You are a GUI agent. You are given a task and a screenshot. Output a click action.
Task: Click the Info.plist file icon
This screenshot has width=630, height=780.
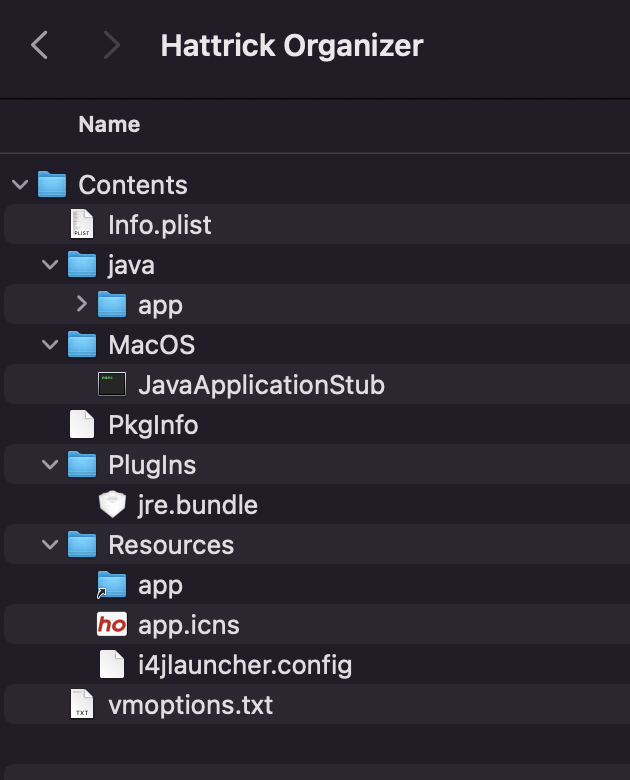point(82,224)
